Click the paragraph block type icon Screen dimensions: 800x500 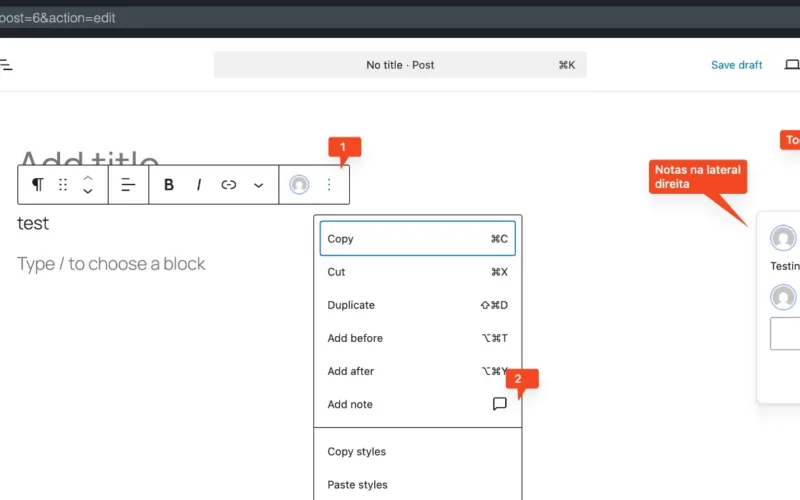(38, 185)
